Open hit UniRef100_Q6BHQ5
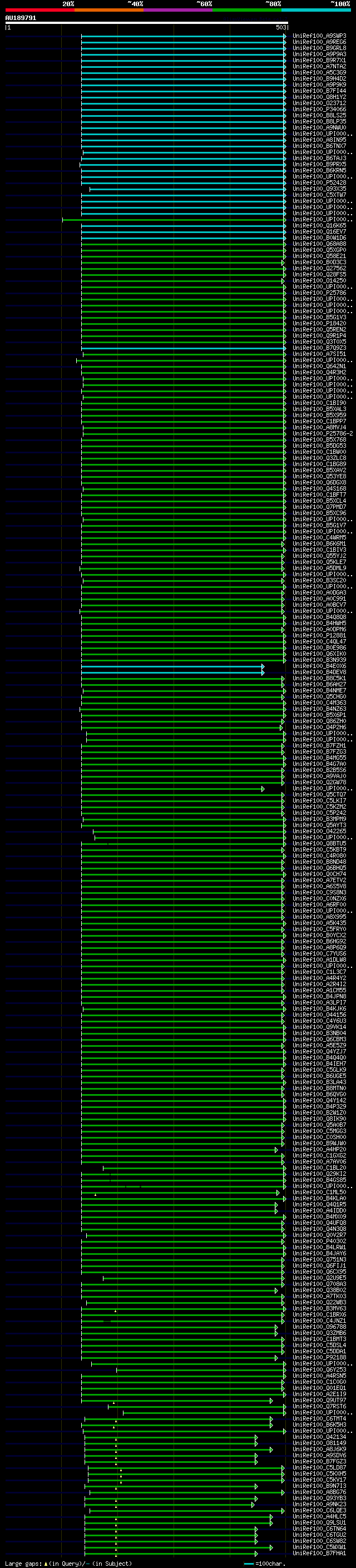 [319, 867]
